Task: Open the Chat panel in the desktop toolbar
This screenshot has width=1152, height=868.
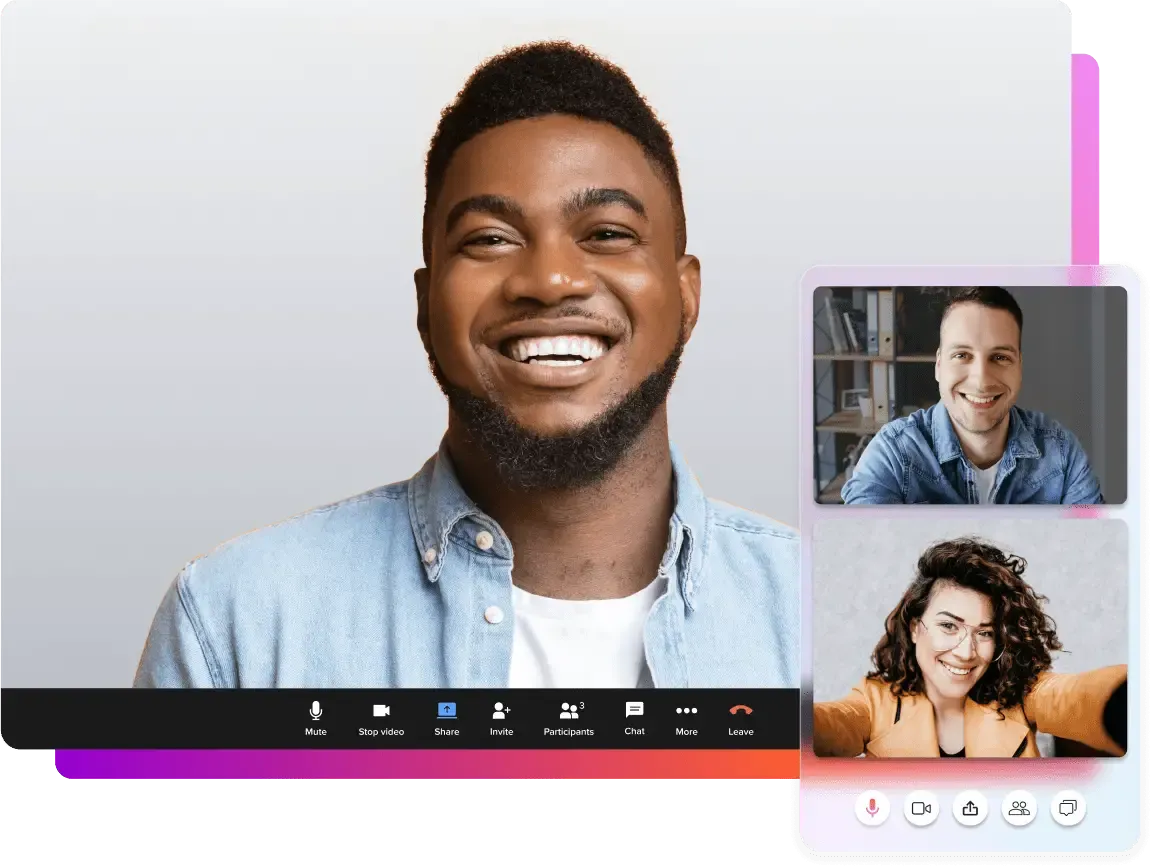Action: (634, 710)
